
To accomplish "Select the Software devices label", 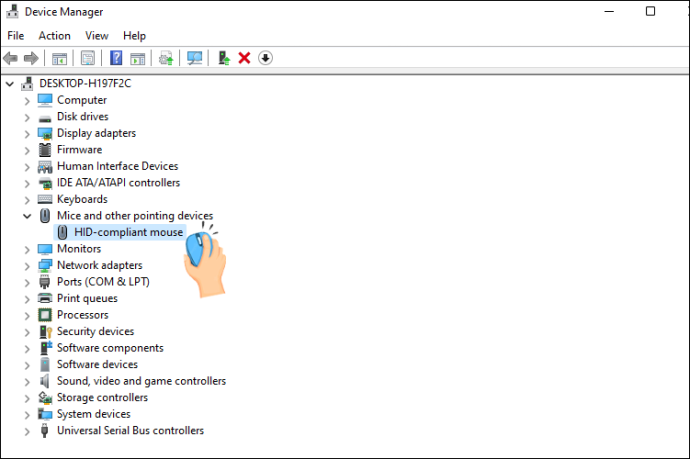I will coord(97,364).
